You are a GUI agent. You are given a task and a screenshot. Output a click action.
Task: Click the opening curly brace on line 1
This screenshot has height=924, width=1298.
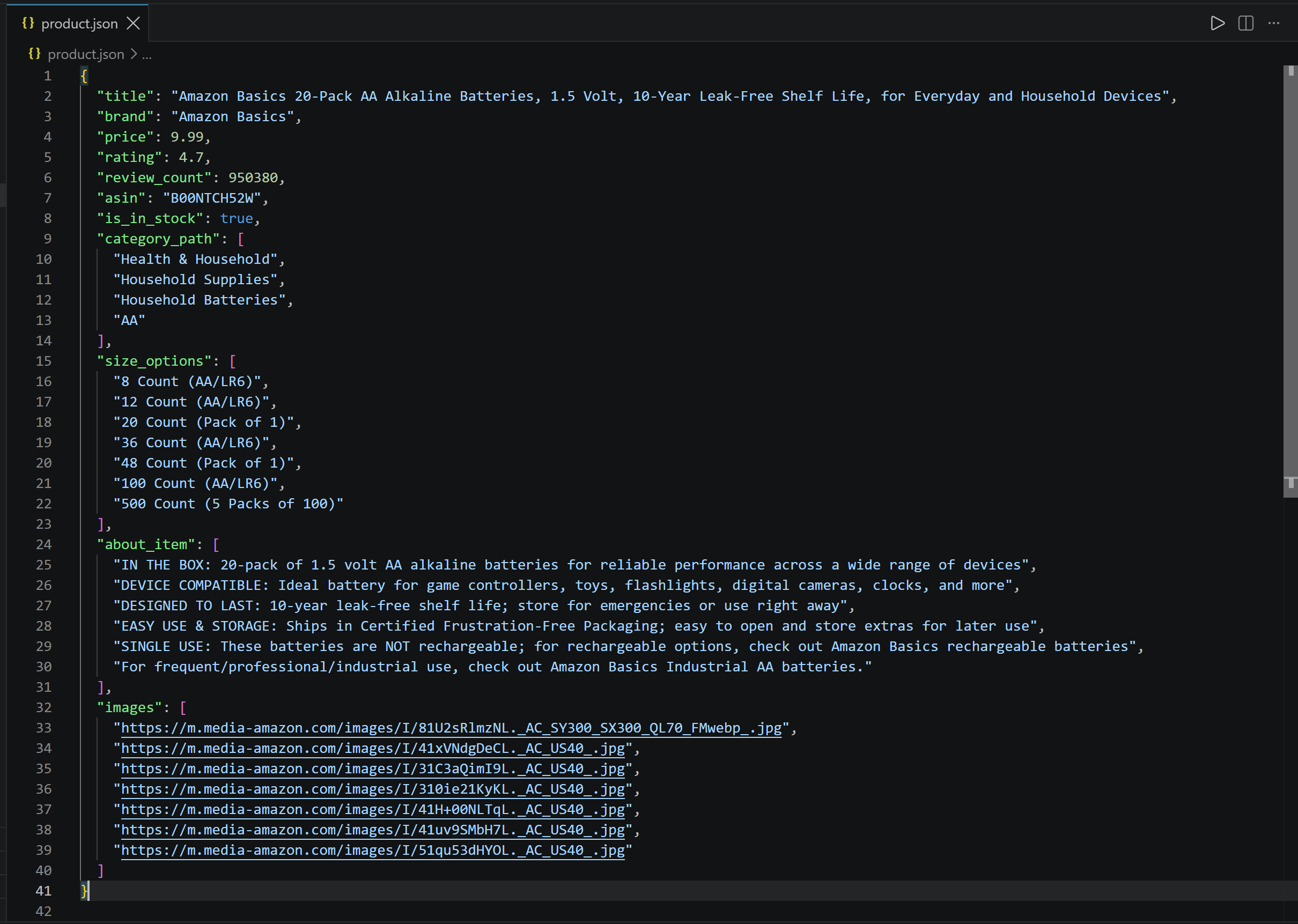pyautogui.click(x=84, y=76)
